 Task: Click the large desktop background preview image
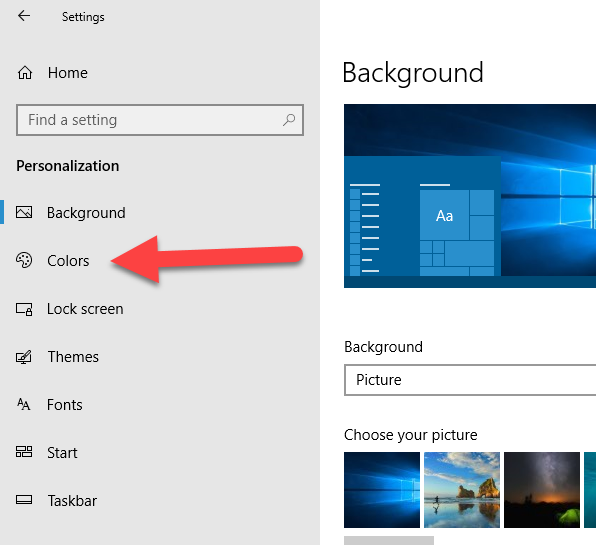tap(470, 196)
